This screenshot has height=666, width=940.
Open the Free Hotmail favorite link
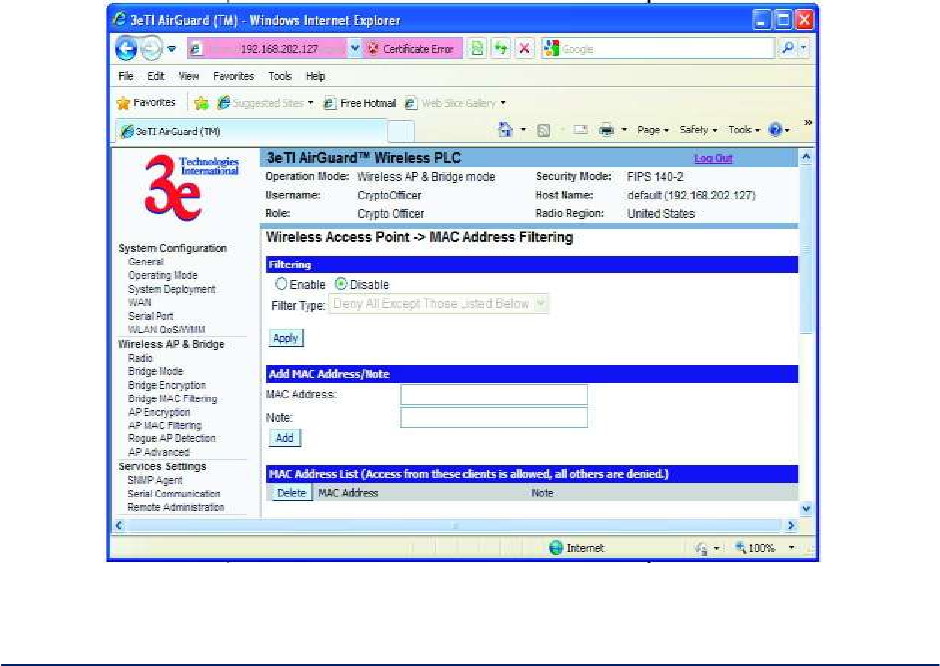pos(360,103)
